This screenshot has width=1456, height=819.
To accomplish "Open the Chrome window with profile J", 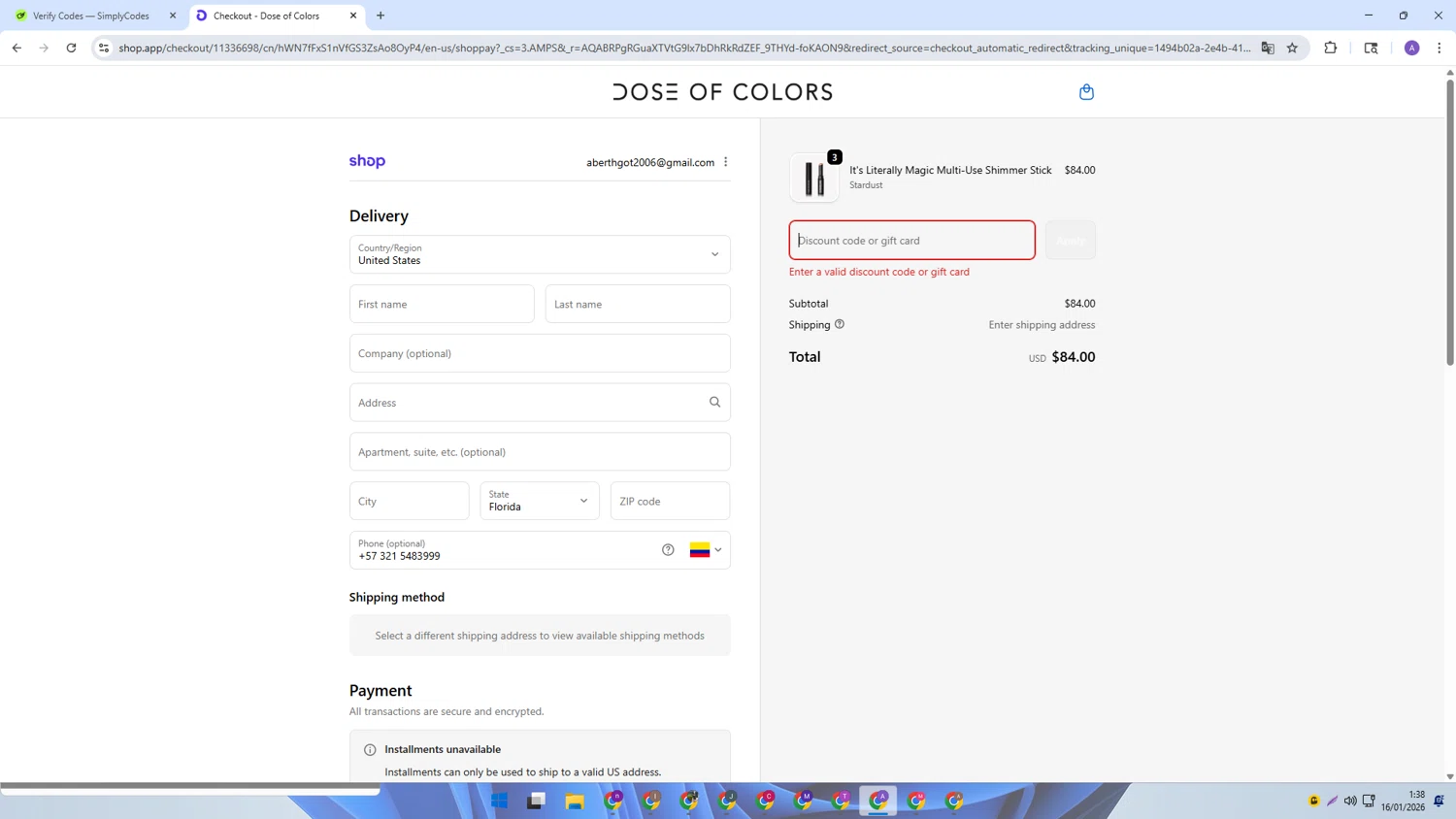I will pos(727,801).
